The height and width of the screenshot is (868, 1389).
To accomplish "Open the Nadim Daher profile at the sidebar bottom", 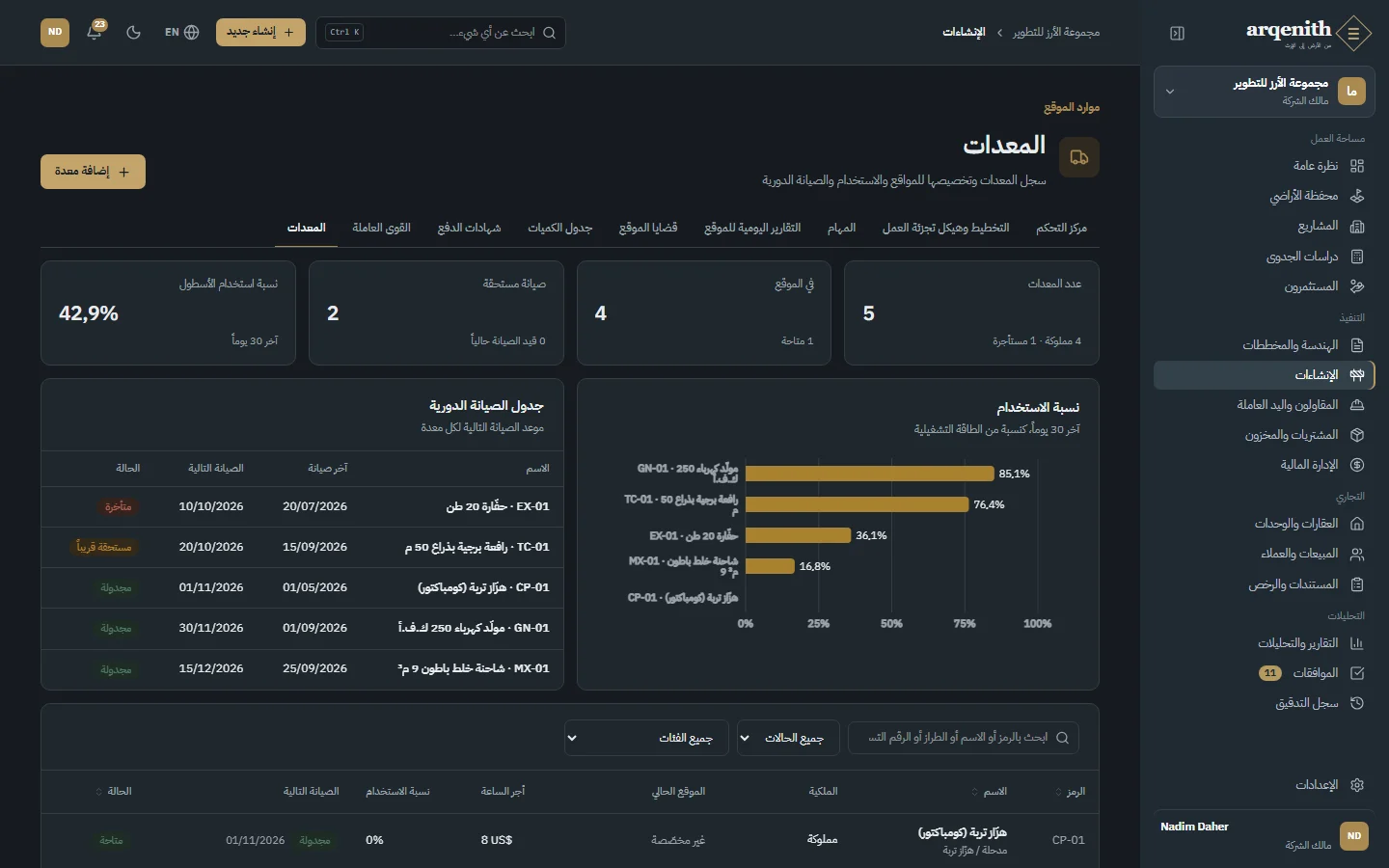I will coord(1264,835).
